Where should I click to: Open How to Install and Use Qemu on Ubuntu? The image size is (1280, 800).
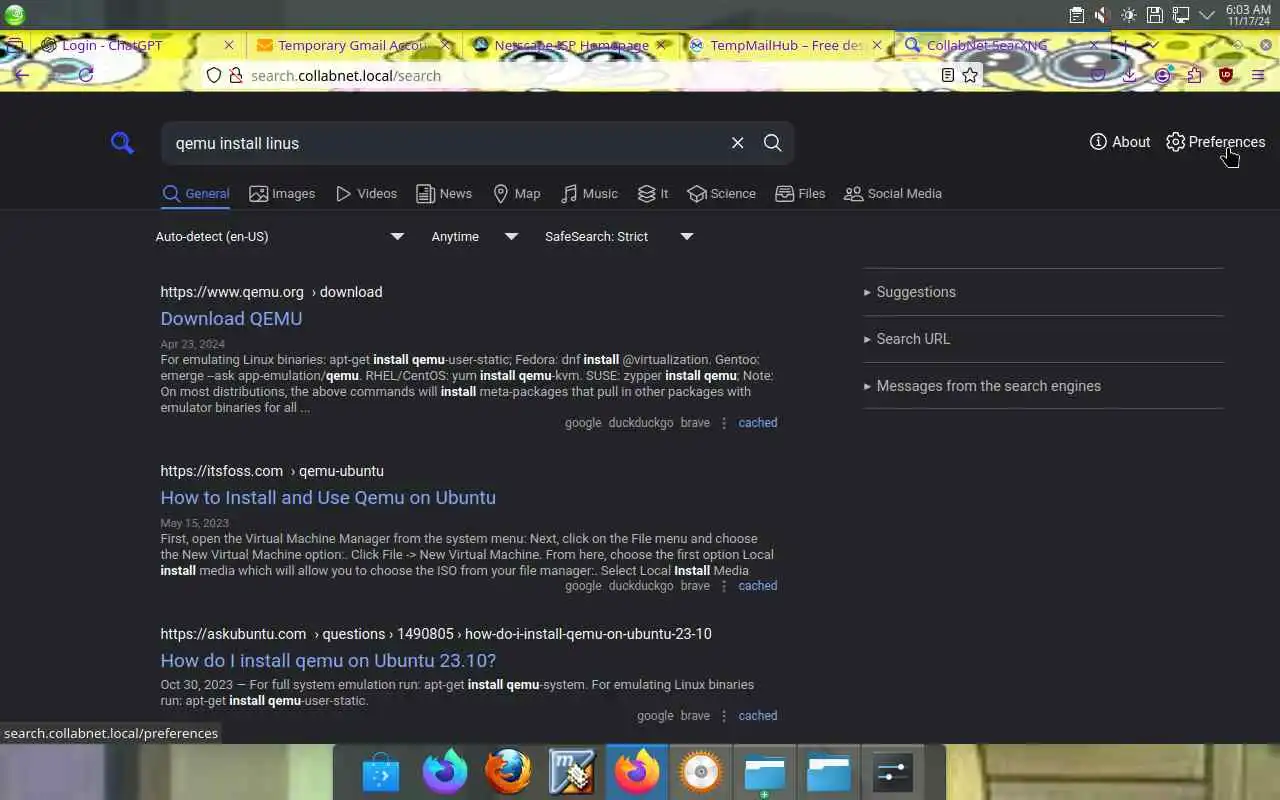click(x=328, y=498)
